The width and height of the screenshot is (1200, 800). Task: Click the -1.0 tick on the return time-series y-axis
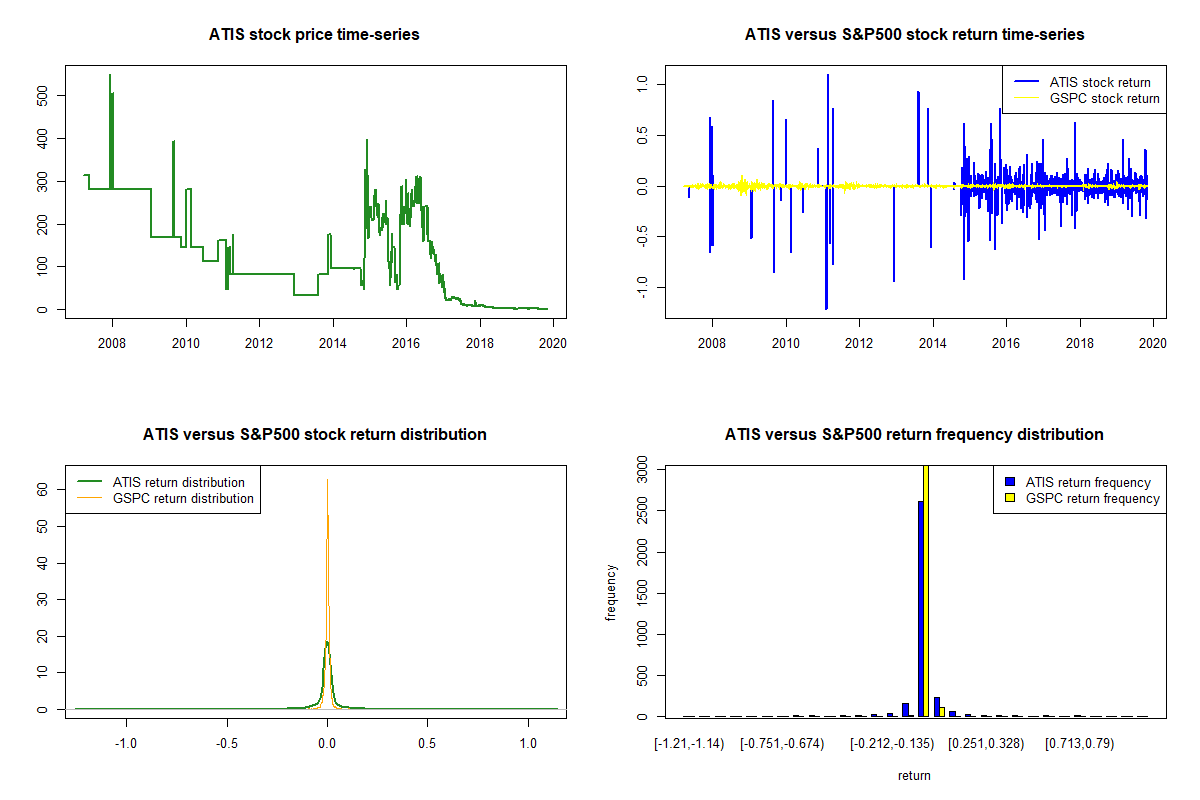click(640, 288)
